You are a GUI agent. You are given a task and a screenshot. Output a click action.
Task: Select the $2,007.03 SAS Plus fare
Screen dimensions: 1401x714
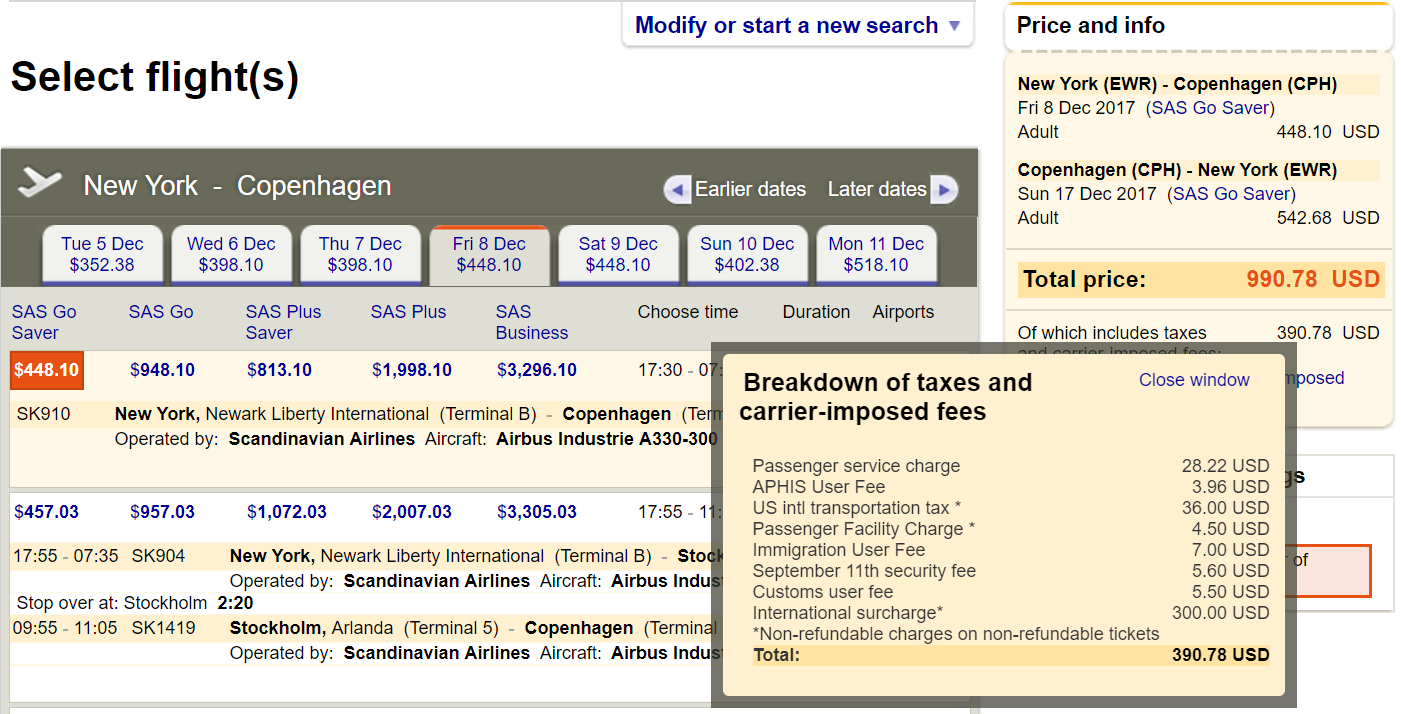coord(412,512)
